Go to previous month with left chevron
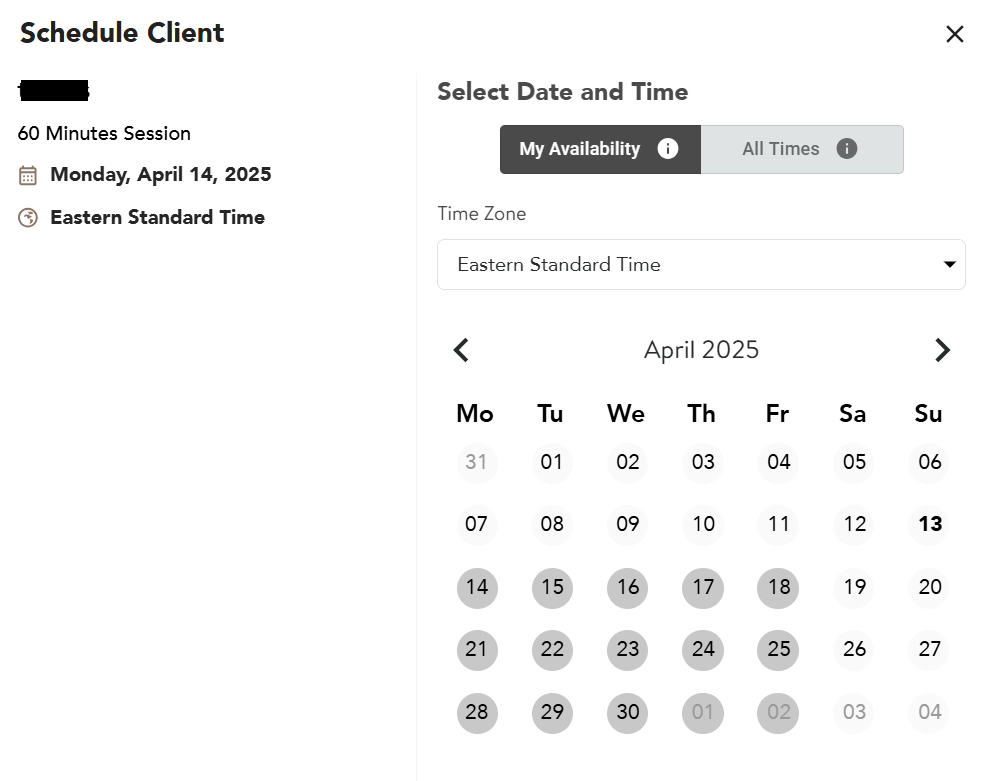 [461, 350]
